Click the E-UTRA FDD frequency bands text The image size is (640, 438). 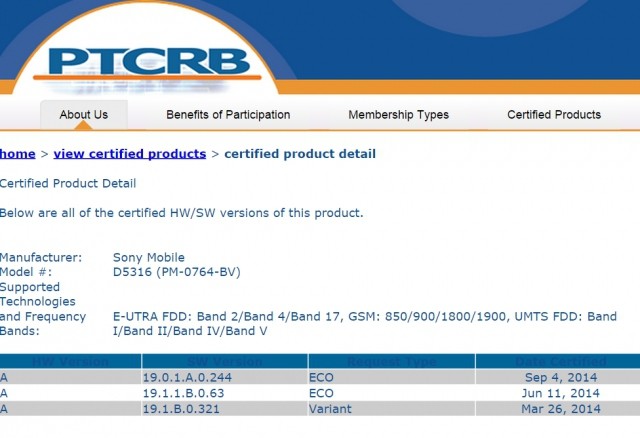pos(364,324)
